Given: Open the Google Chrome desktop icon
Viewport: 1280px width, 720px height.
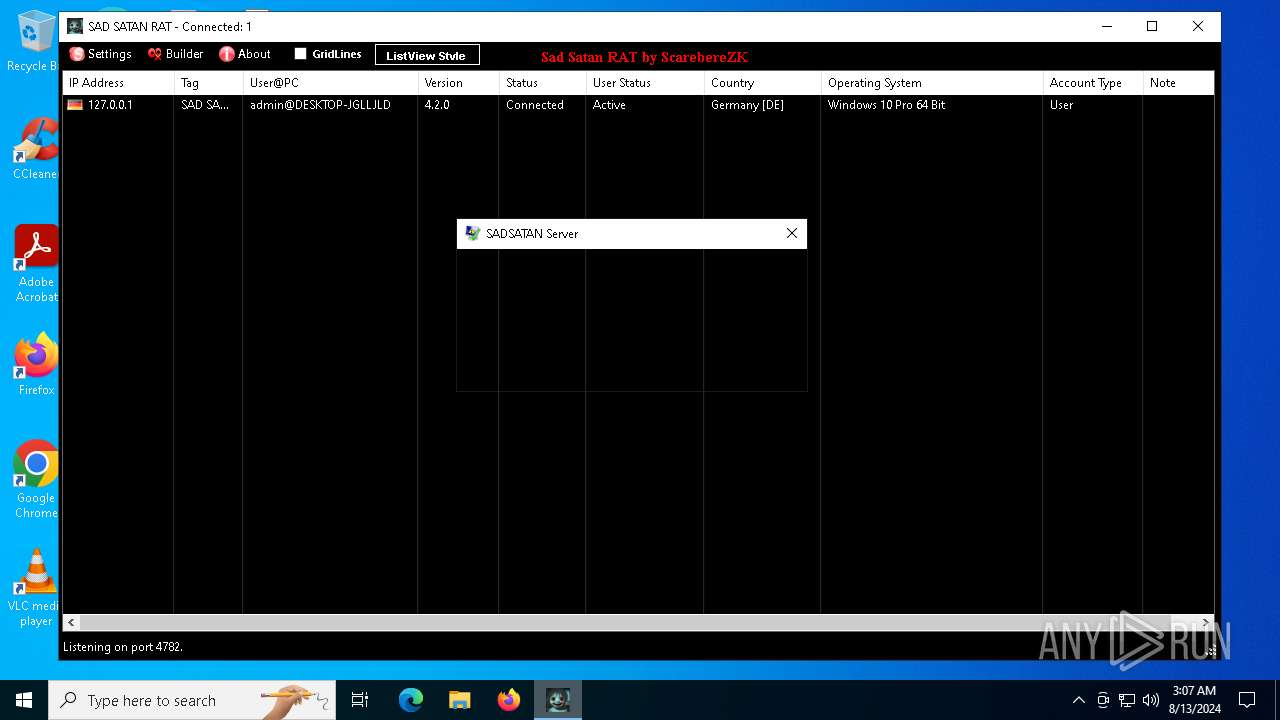Looking at the screenshot, I should coord(36,479).
